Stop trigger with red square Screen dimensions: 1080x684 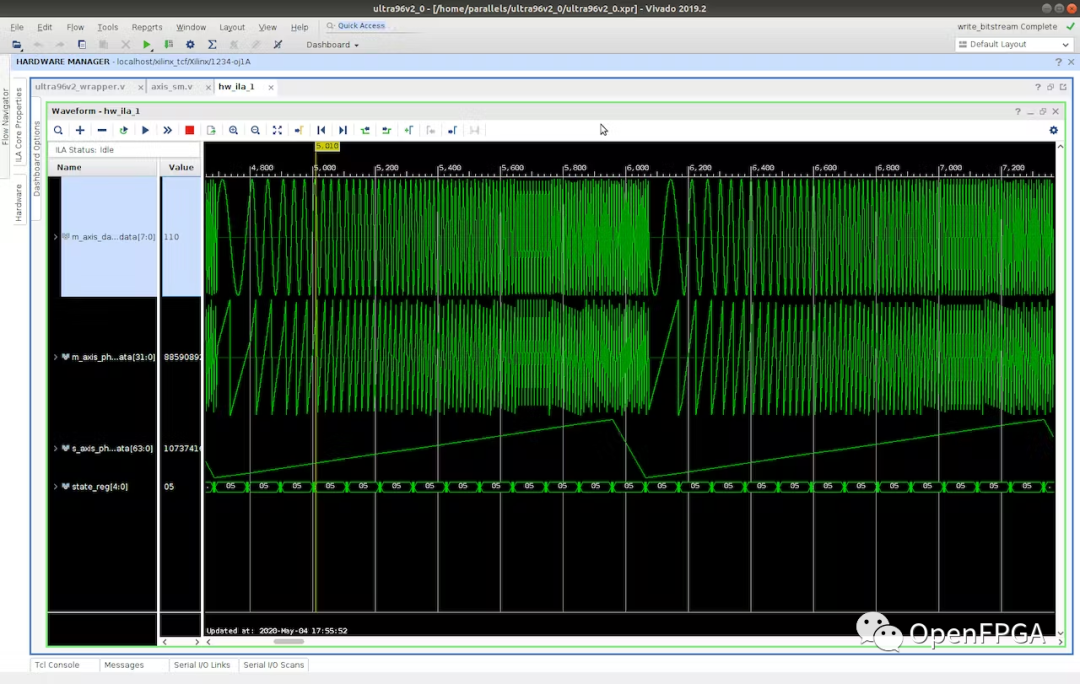(189, 130)
